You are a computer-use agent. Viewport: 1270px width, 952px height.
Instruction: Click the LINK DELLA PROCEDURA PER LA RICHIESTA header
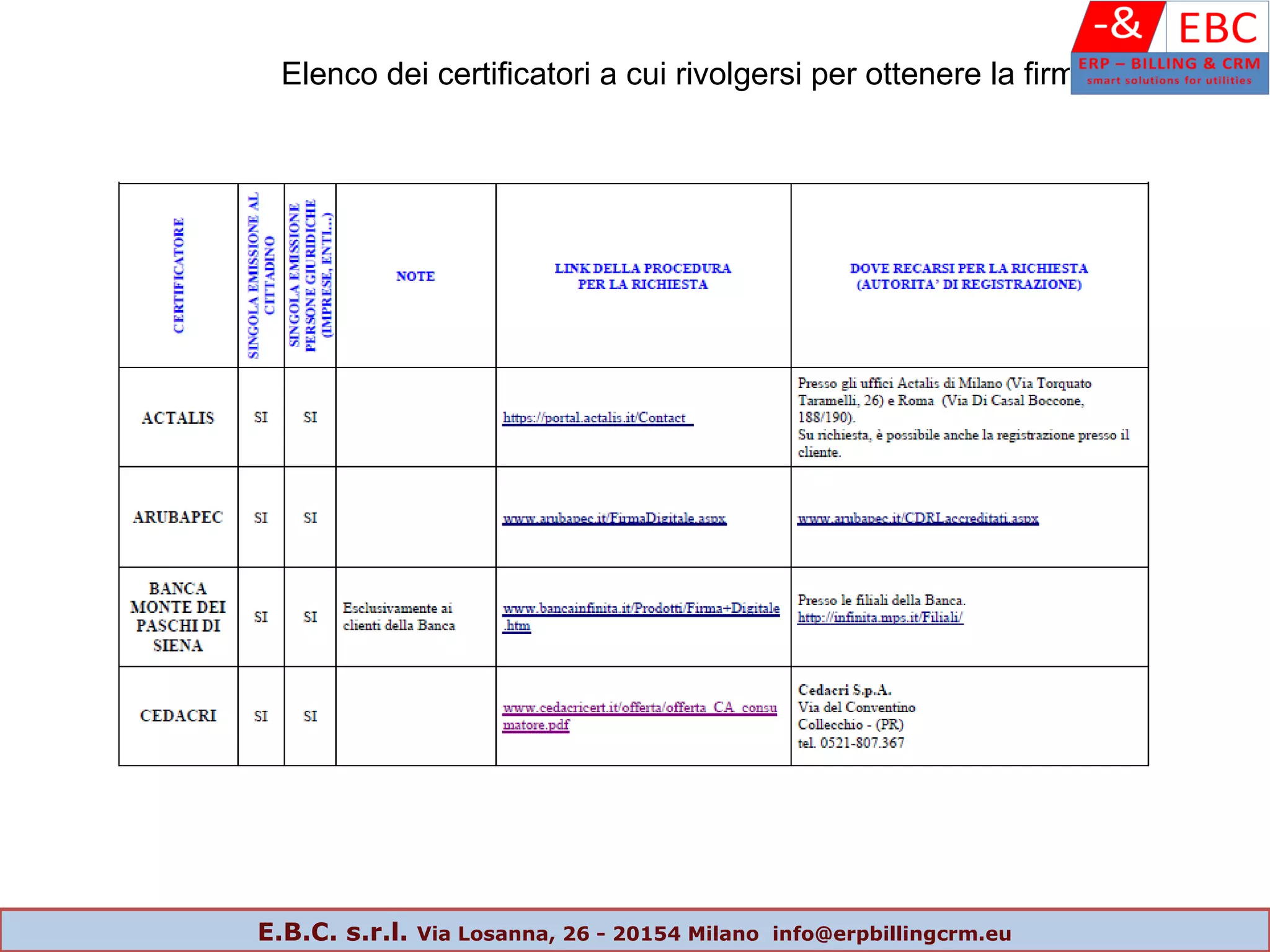click(x=642, y=276)
